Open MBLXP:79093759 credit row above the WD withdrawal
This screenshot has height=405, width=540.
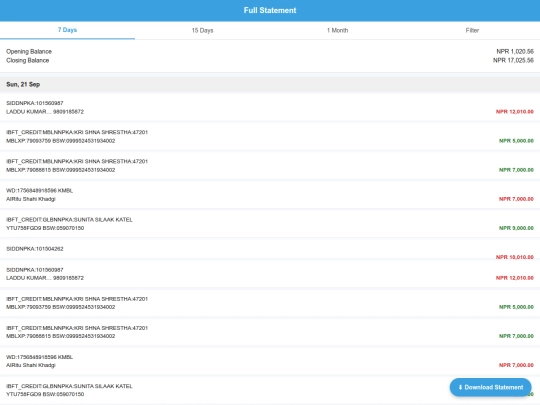tap(270, 136)
